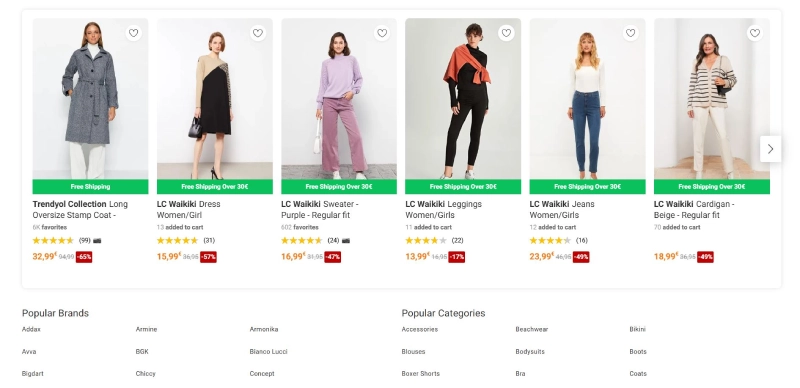Open the Addax brand link
This screenshot has height=388, width=800.
(x=31, y=329)
